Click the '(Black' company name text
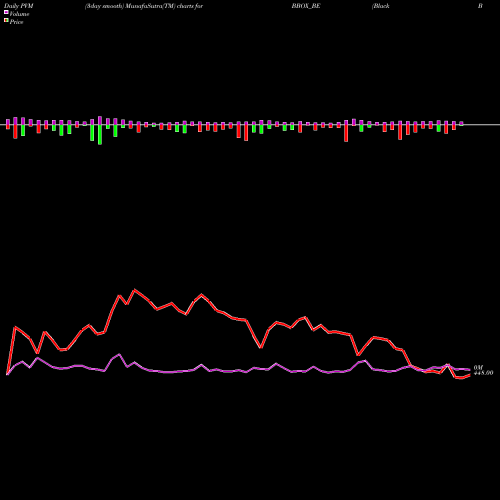This screenshot has height=500, width=500. (x=381, y=6)
